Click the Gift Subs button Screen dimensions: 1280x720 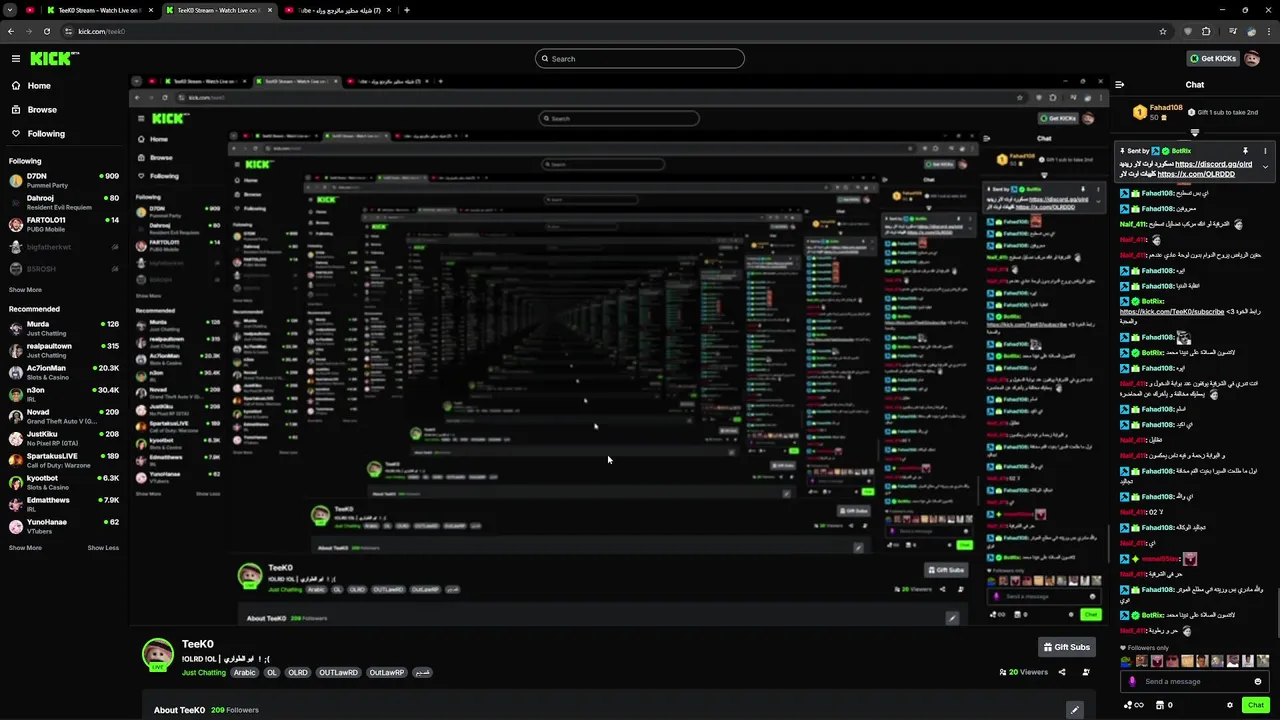tap(1066, 647)
